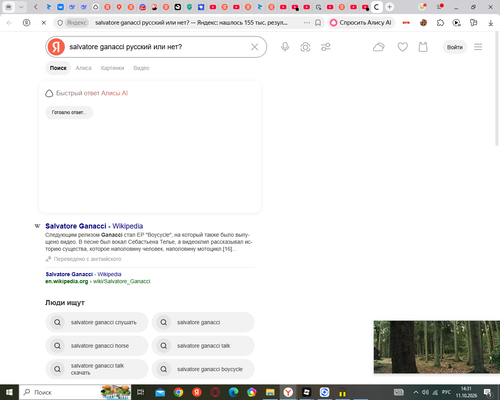Screen dimensions: 500x400
Task: Select suggestion salvatore ganacci talk скачать
Action: pyautogui.click(x=97, y=369)
